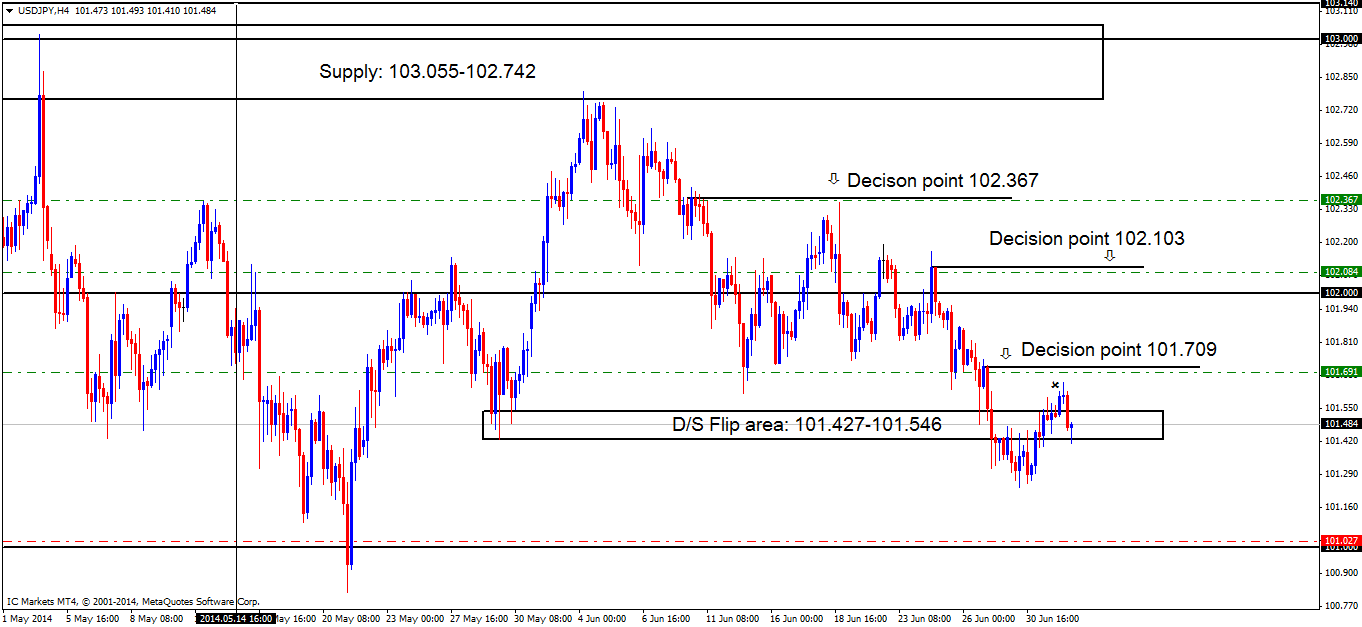
Task: Click the highlighted 2014.05.14 16:00 date label
Action: pos(236,619)
